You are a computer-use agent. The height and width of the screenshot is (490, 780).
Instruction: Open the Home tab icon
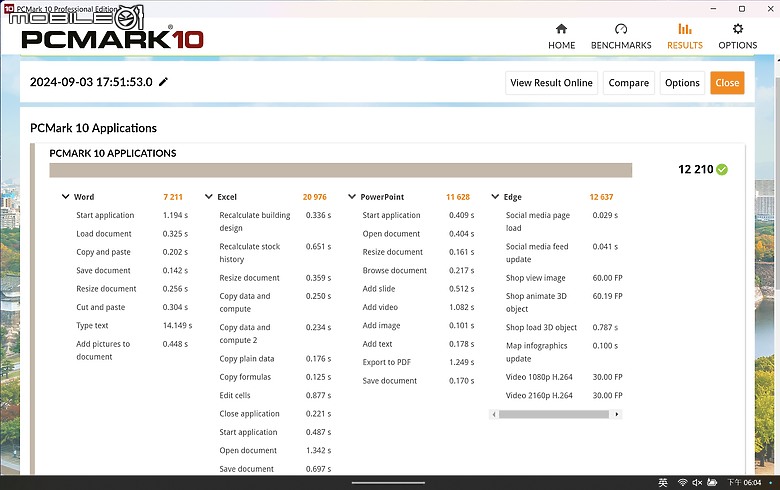coord(561,29)
